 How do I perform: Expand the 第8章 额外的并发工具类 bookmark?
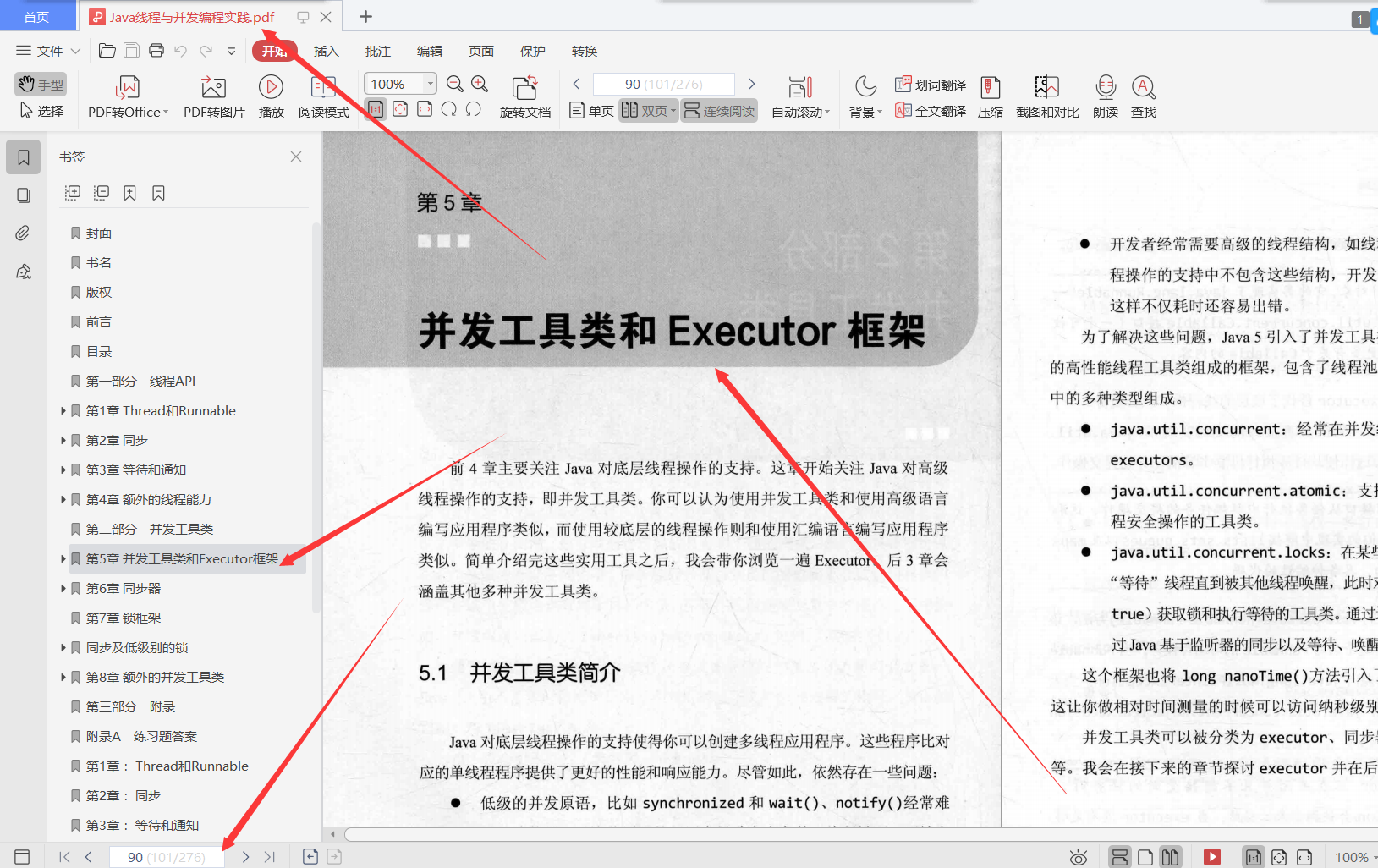63,678
